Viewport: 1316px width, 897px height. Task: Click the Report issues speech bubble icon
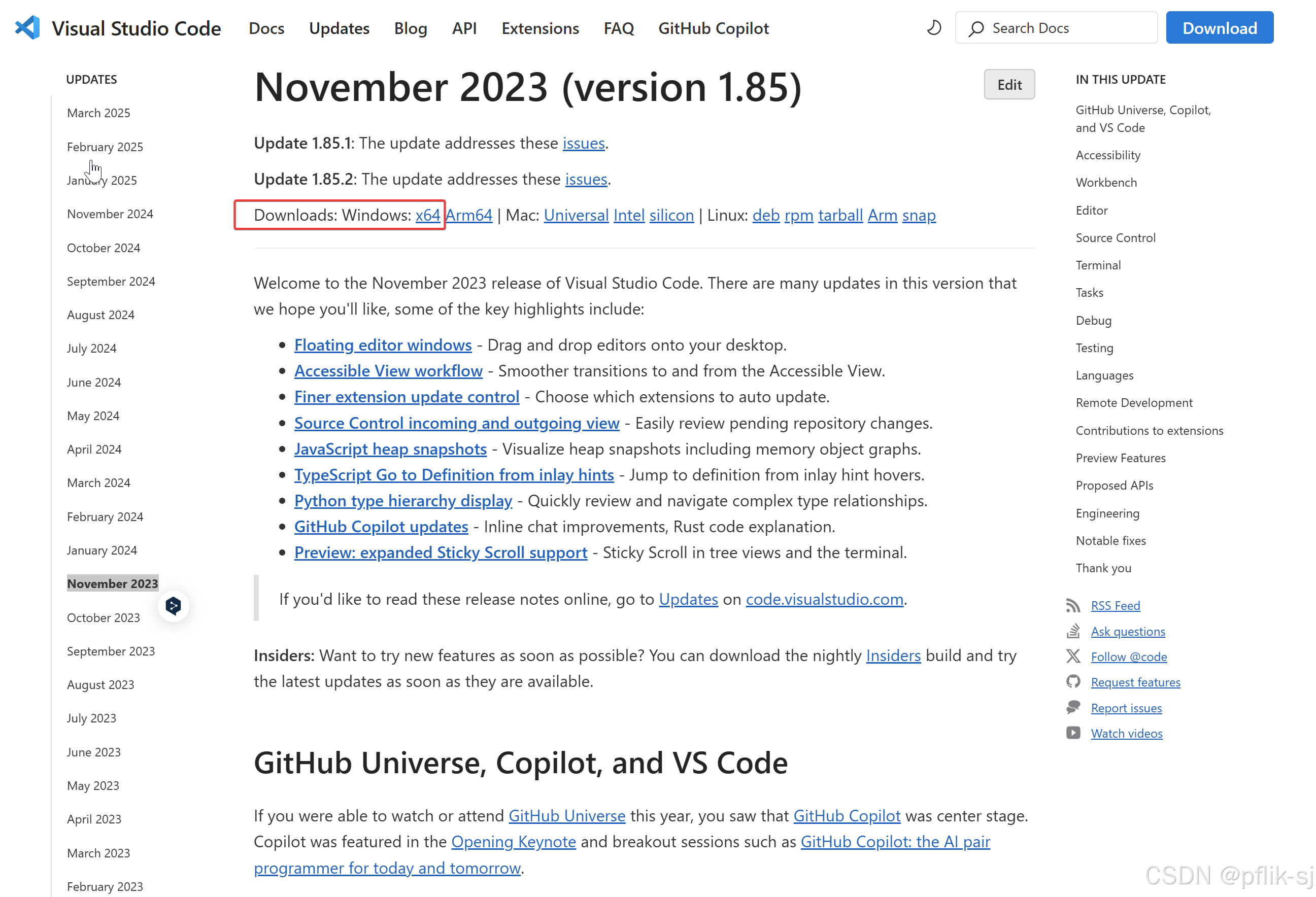click(1072, 707)
